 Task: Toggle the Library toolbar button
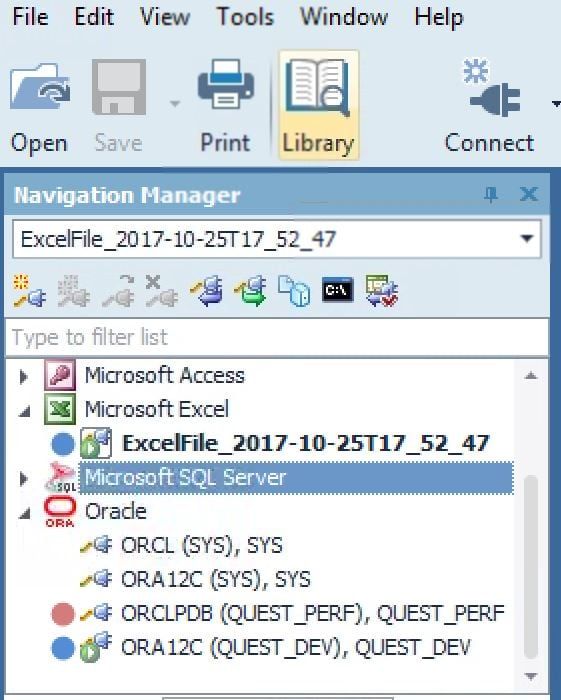coord(318,105)
